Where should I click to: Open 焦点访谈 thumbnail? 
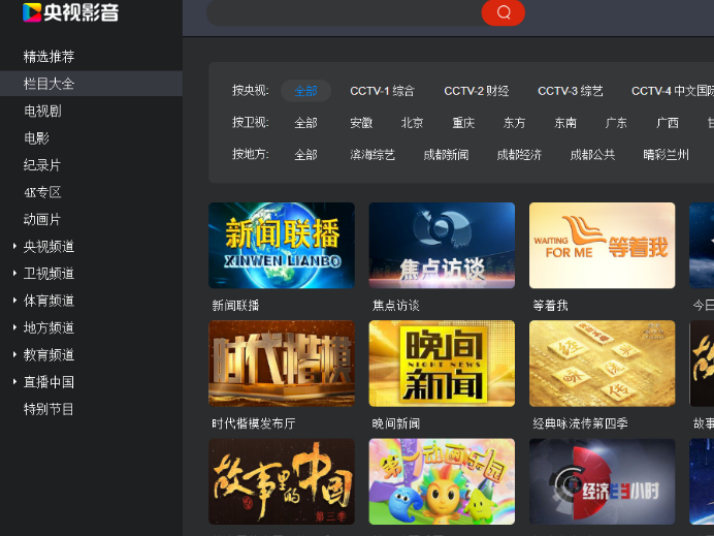[x=442, y=245]
